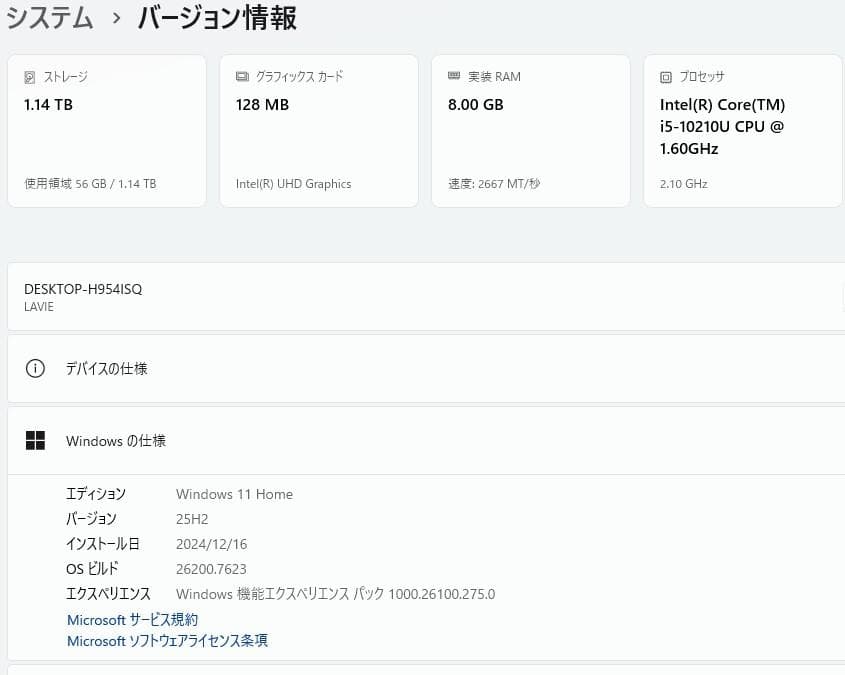Open the プロセッサ summary card
Viewport: 845px width, 675px height.
pos(743,130)
